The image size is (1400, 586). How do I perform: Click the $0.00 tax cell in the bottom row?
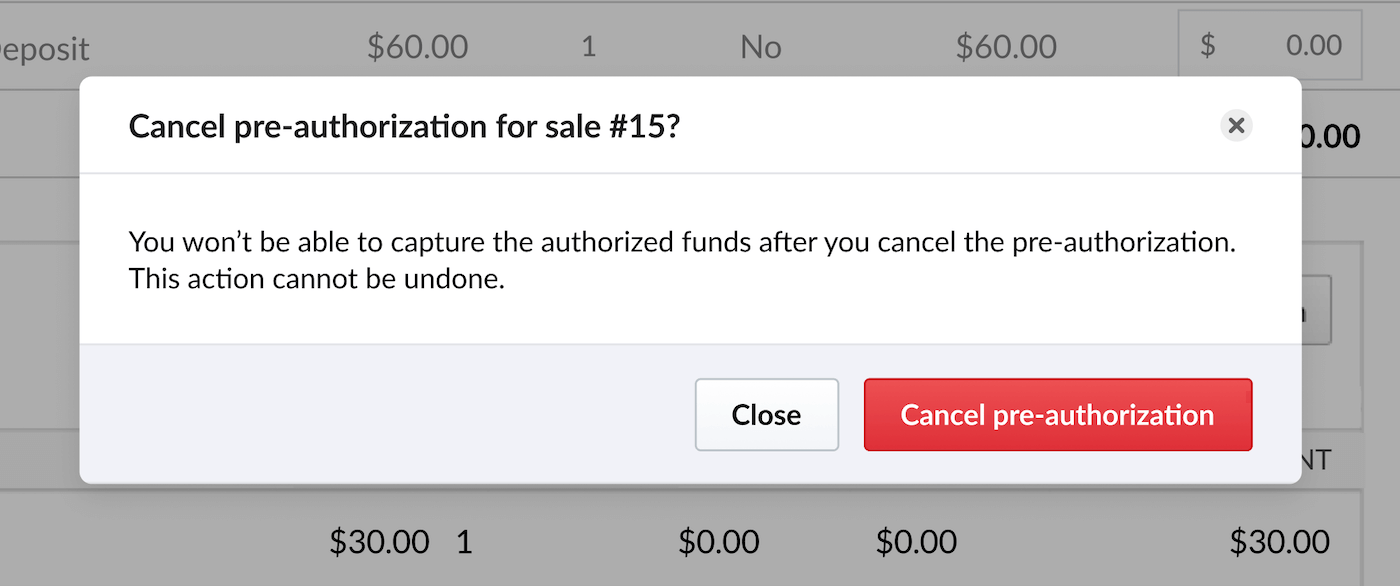[916, 541]
